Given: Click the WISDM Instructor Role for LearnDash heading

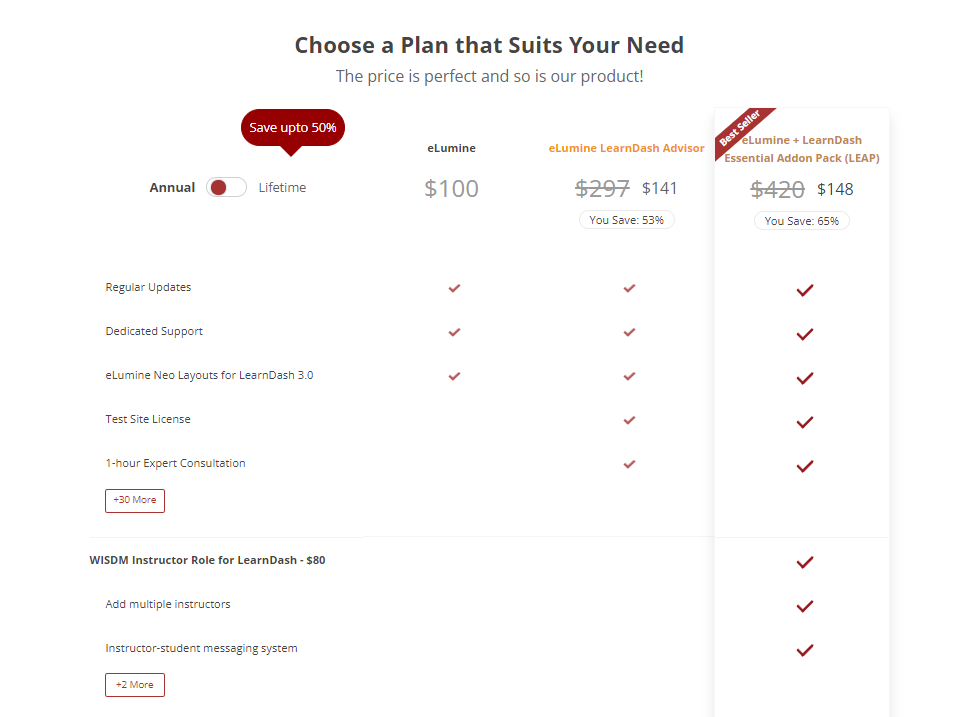Looking at the screenshot, I should (207, 560).
